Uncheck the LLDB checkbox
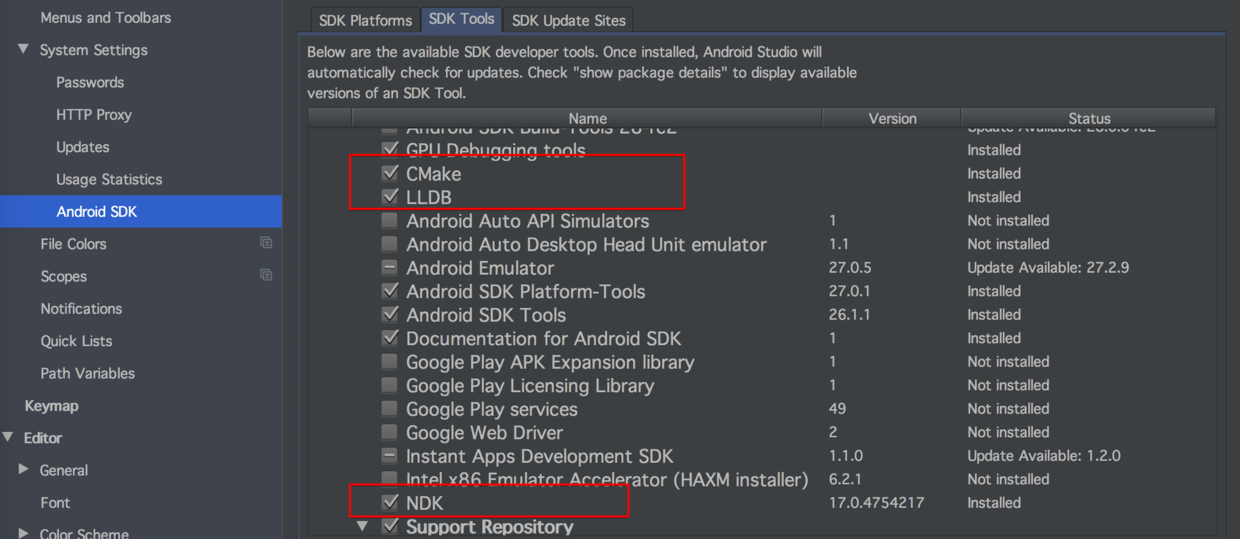 pyautogui.click(x=390, y=197)
